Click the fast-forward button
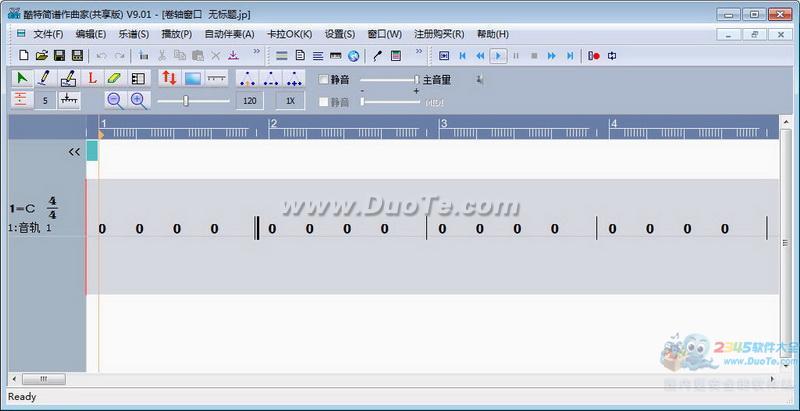The width and height of the screenshot is (800, 411). click(552, 56)
